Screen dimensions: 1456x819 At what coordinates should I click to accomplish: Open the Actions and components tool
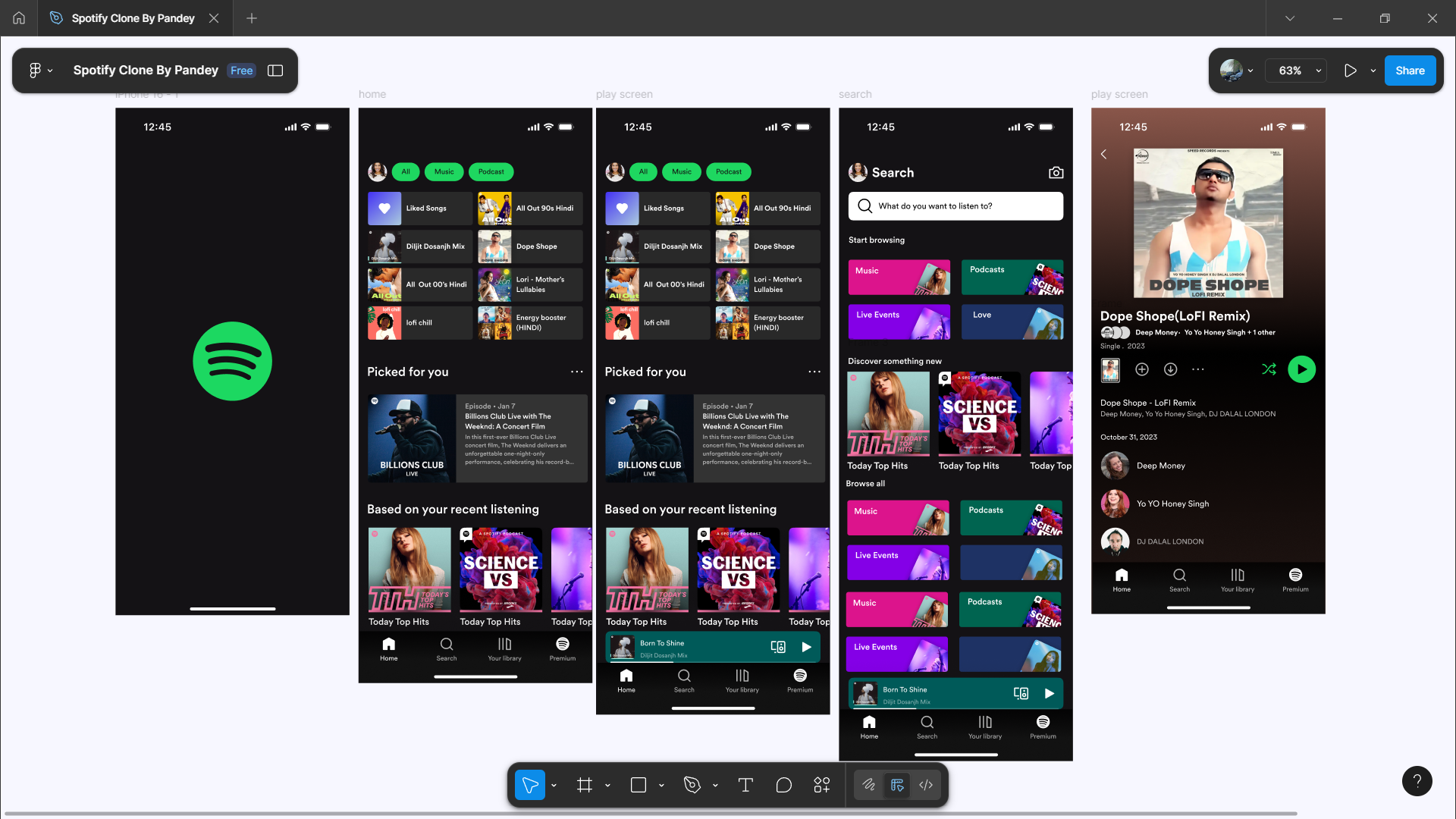[x=822, y=785]
